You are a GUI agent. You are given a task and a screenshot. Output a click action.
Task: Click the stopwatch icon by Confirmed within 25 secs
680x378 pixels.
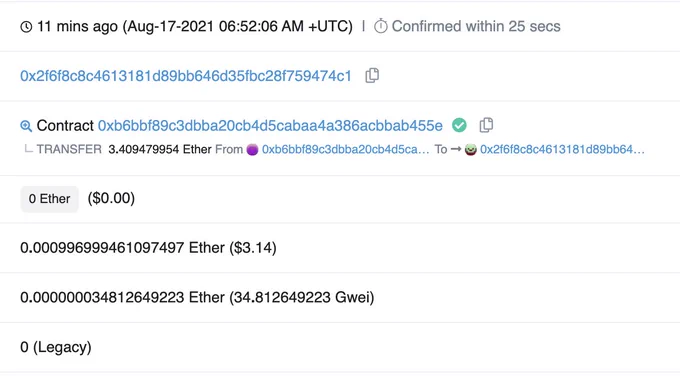[x=380, y=26]
